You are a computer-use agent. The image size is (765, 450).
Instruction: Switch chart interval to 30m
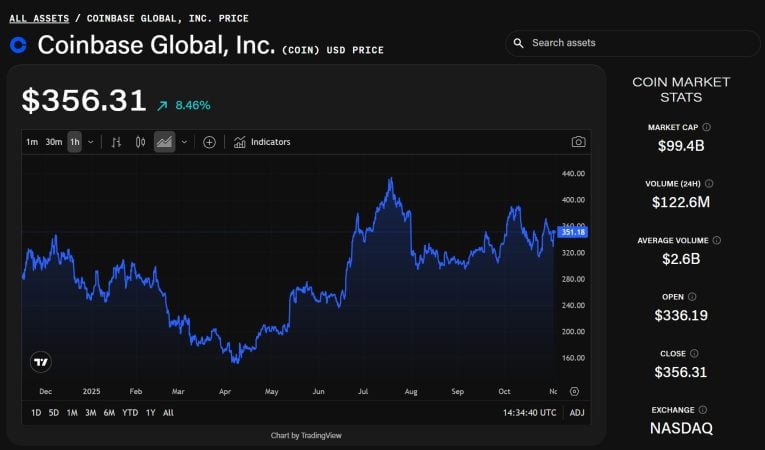coord(53,142)
